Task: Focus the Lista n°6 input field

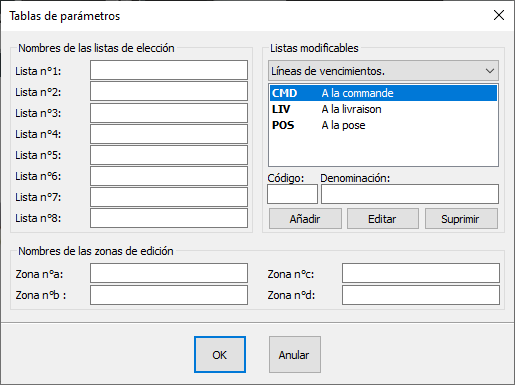Action: (169, 176)
